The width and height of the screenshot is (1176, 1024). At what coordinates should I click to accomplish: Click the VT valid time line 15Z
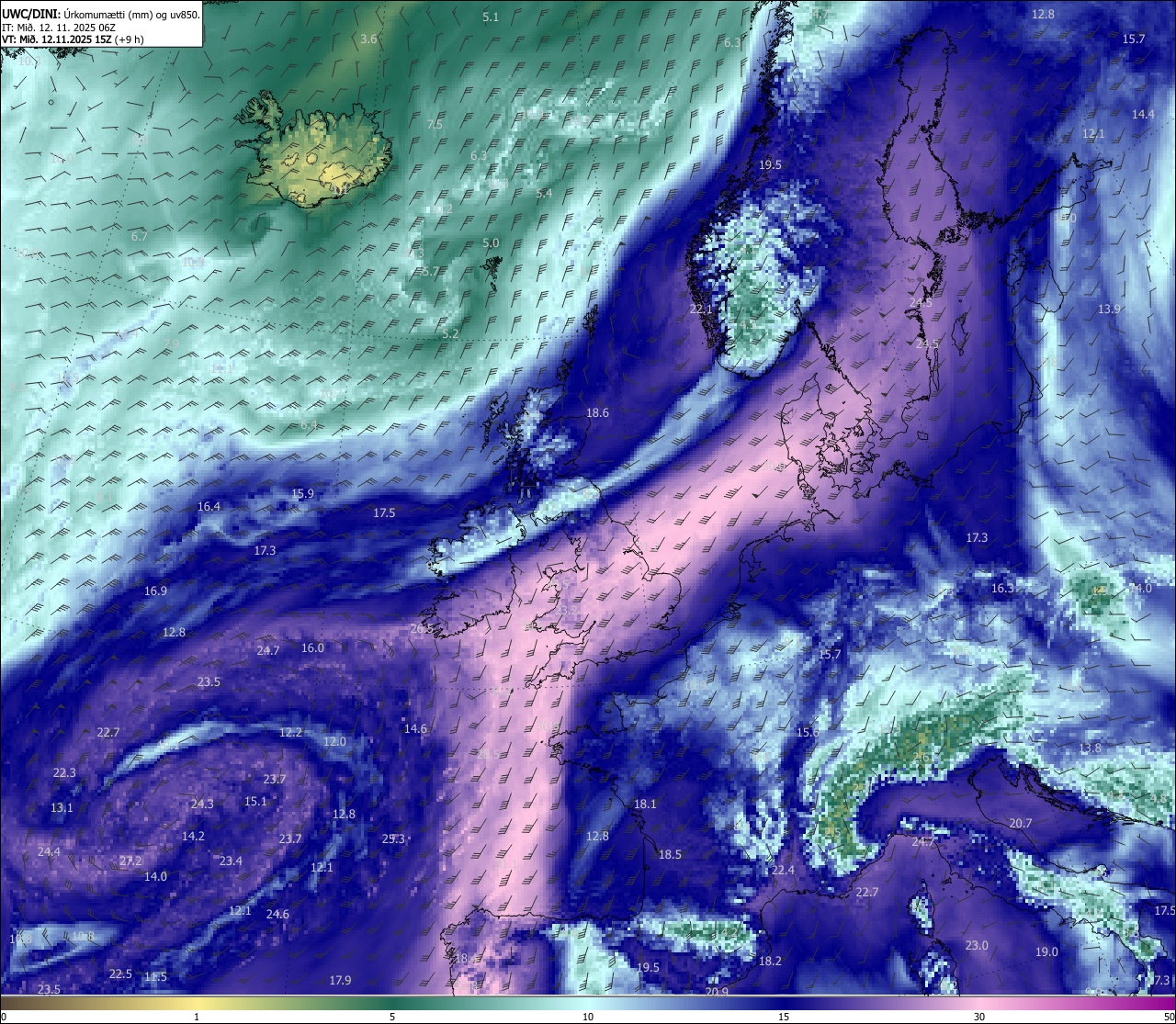(x=73, y=39)
